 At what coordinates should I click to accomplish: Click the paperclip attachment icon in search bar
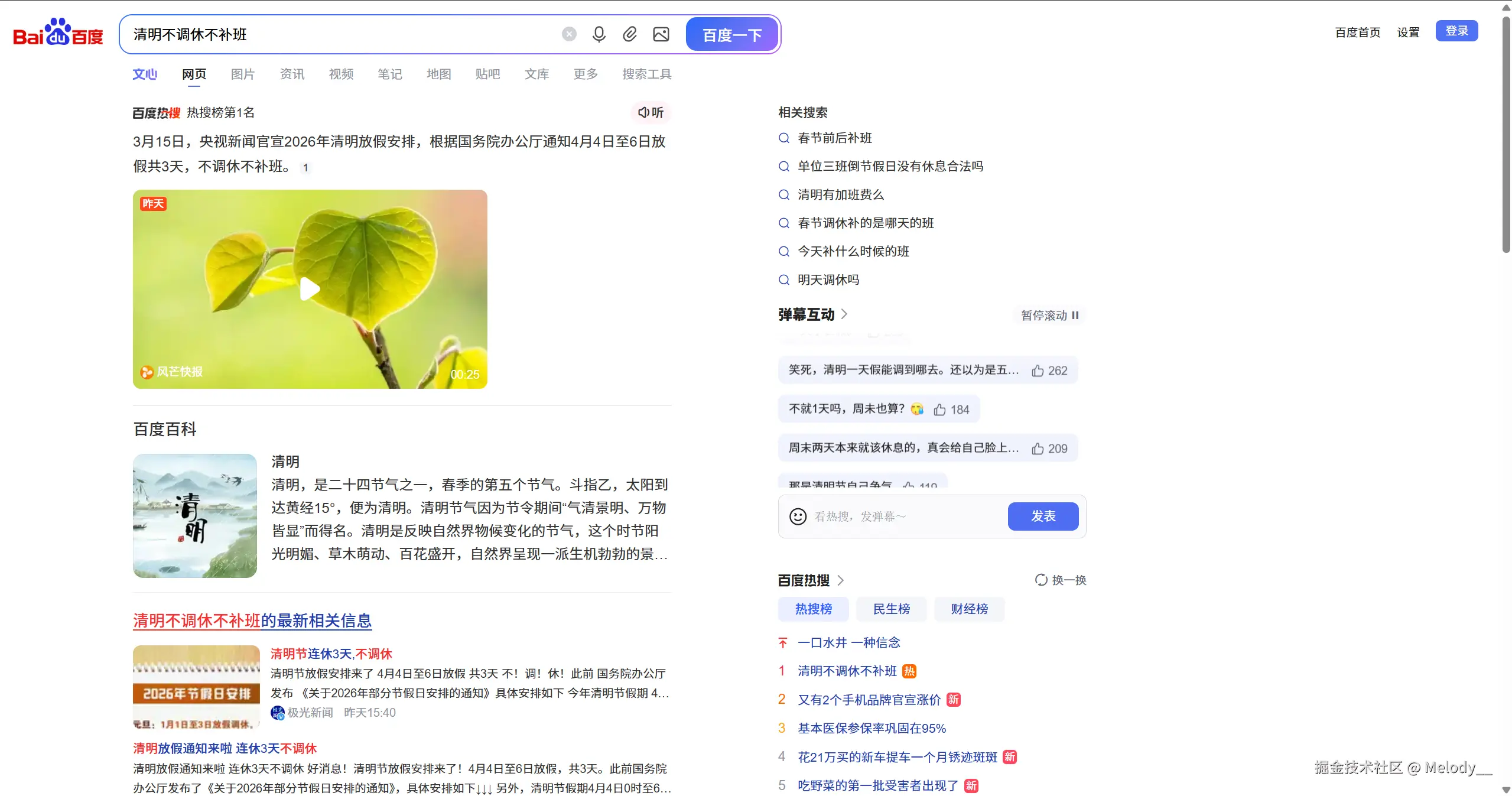(x=629, y=34)
